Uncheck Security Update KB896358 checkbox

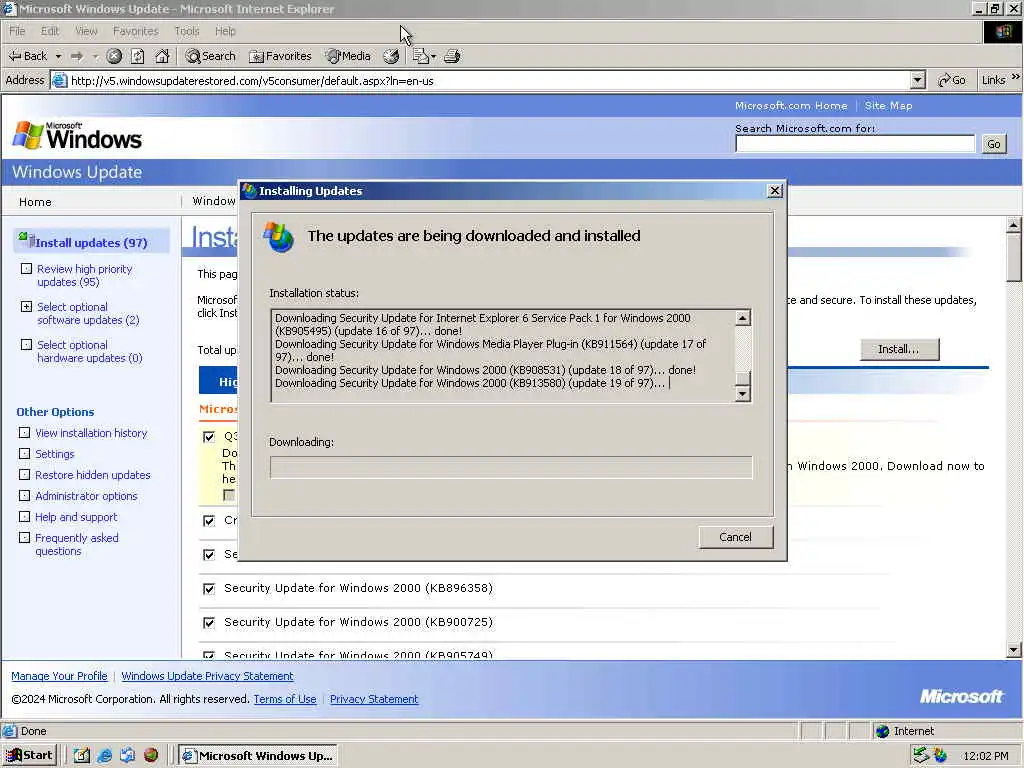(x=209, y=588)
